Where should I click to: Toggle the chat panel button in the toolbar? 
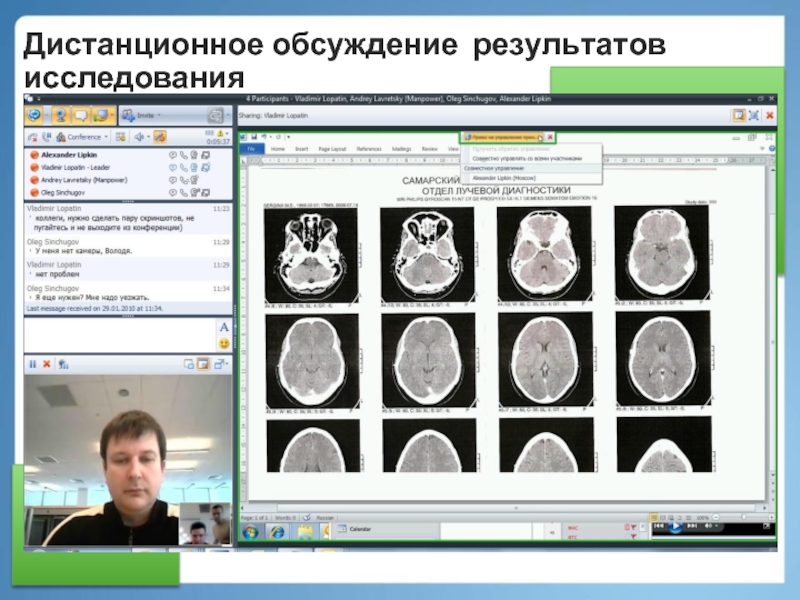(81, 116)
